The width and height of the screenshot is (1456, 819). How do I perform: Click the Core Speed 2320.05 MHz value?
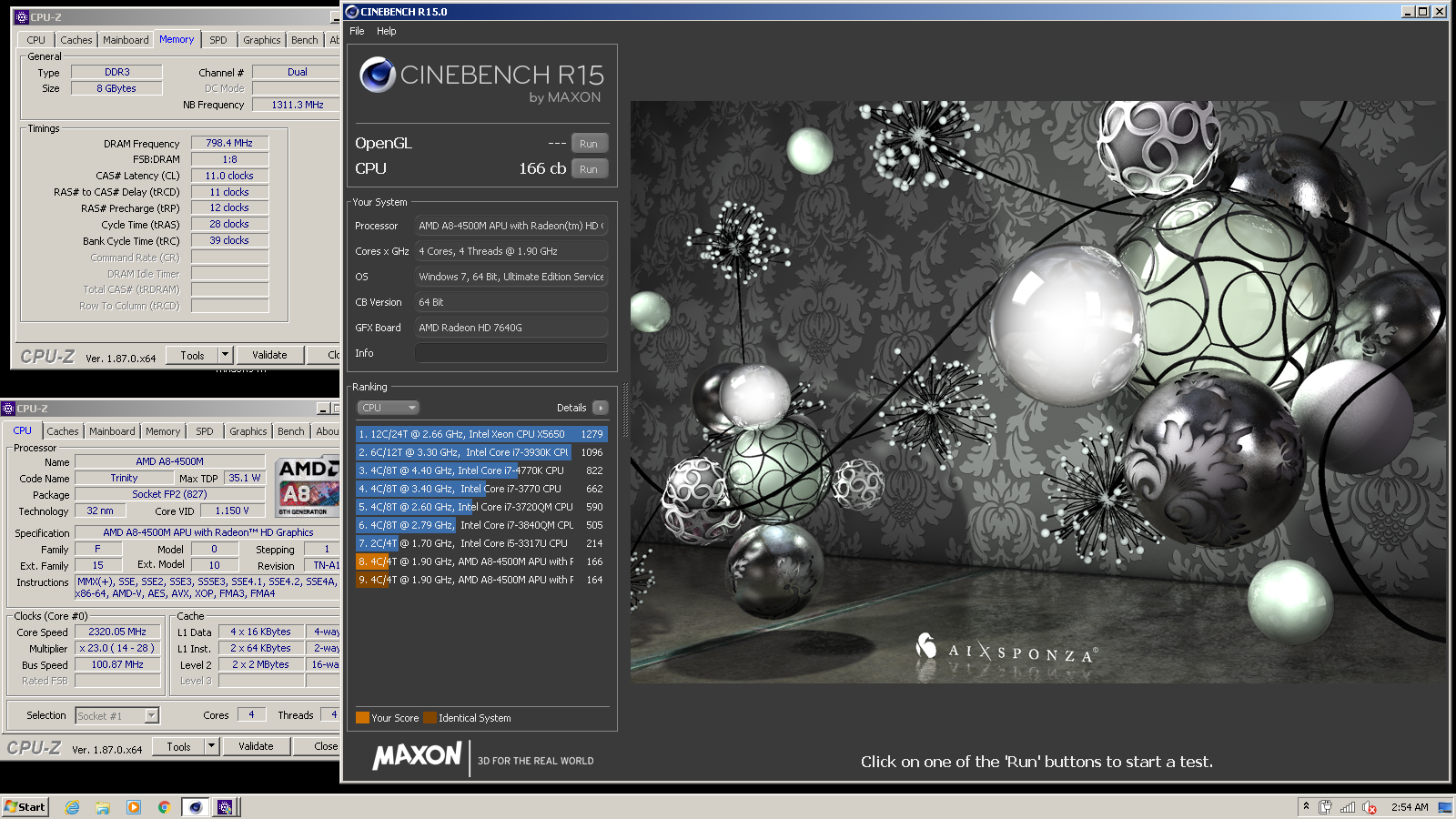click(x=117, y=632)
